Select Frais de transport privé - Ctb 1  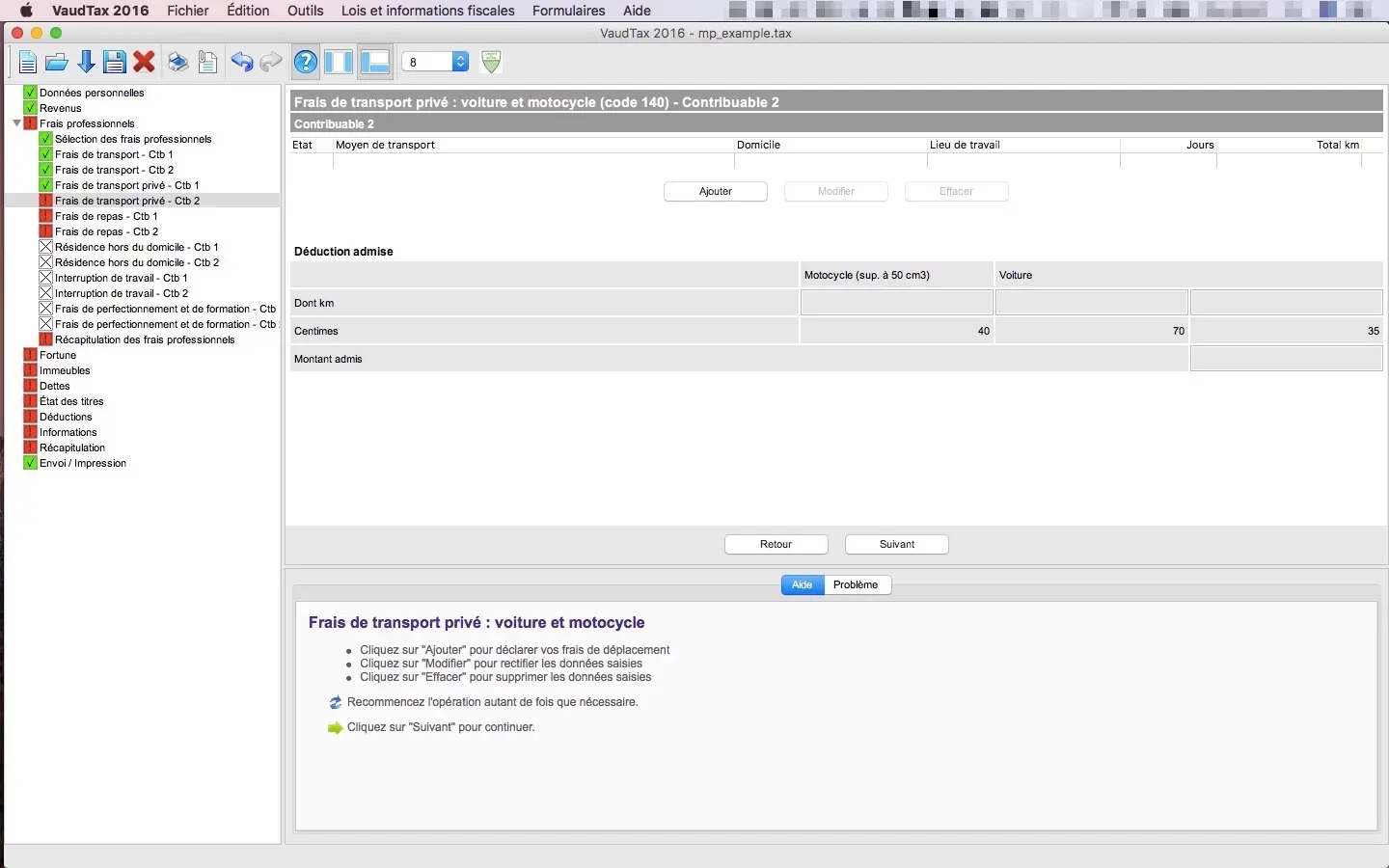[x=127, y=185]
